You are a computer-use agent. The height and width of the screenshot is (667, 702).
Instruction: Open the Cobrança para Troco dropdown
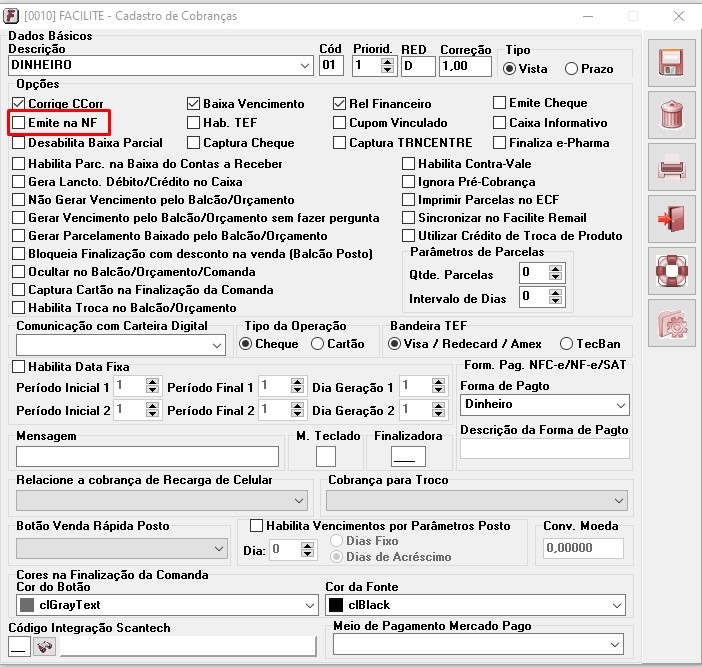pos(619,500)
